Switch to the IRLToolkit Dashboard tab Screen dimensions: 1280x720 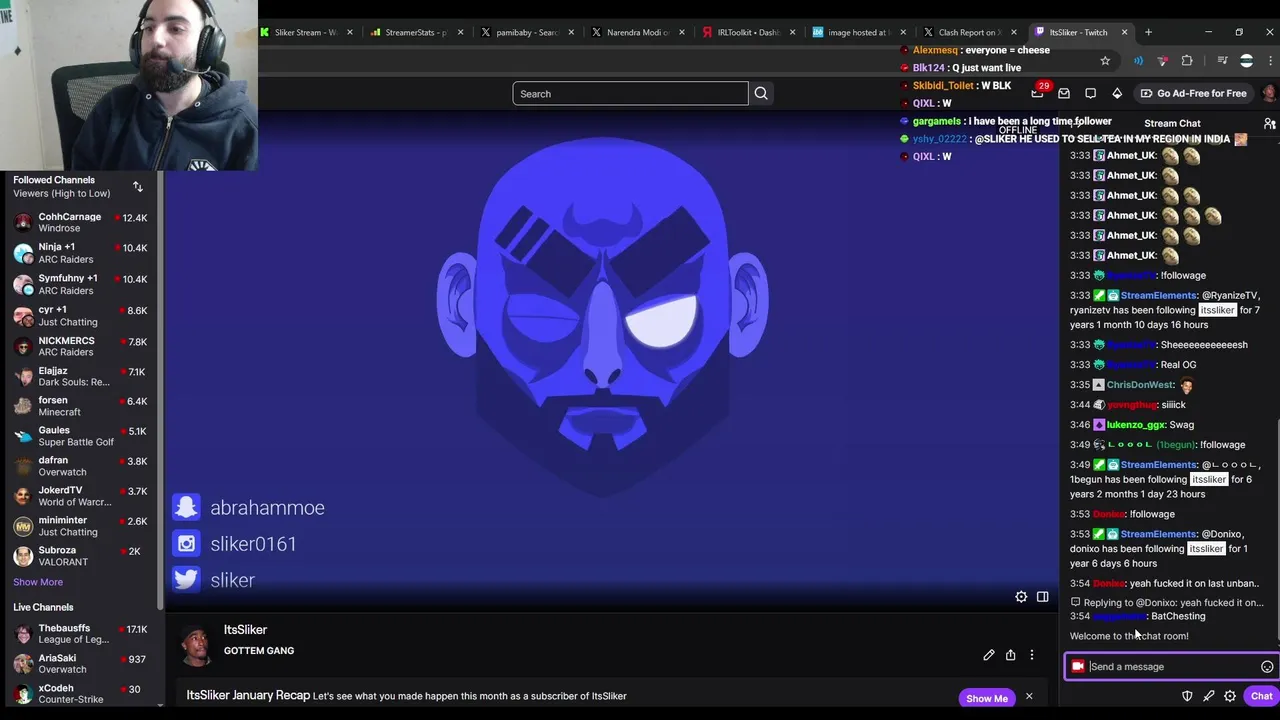pos(747,32)
